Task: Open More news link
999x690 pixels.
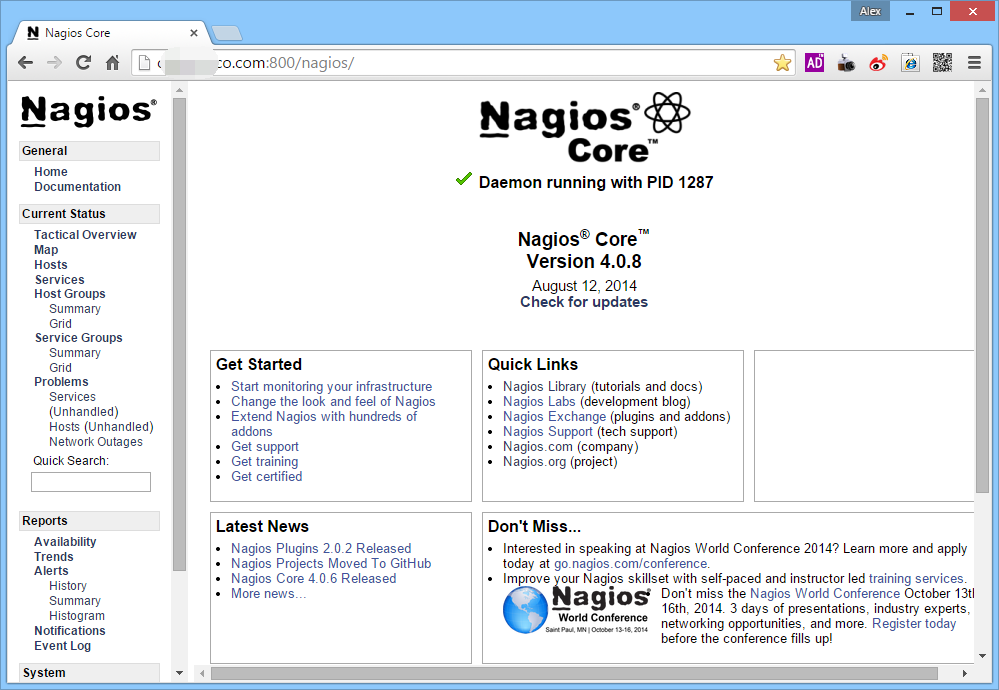Action: pyautogui.click(x=268, y=593)
